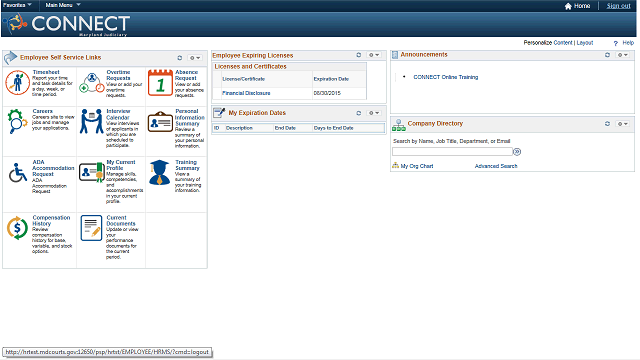Click the Overtime Requests title link
This screenshot has width=640, height=360.
point(118,75)
